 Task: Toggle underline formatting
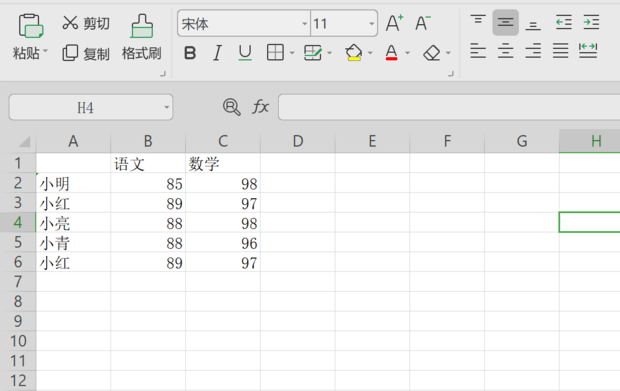tap(245, 53)
